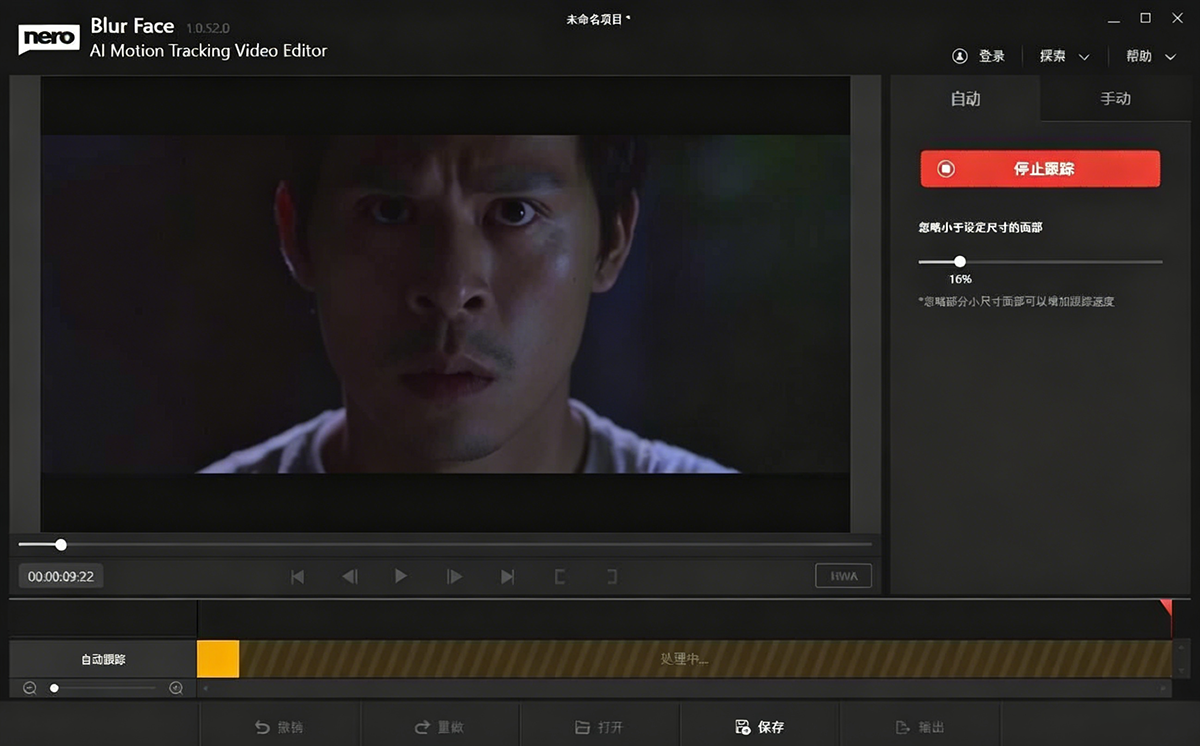The image size is (1200, 746).
Task: Jump to the start of the video
Action: 297,576
